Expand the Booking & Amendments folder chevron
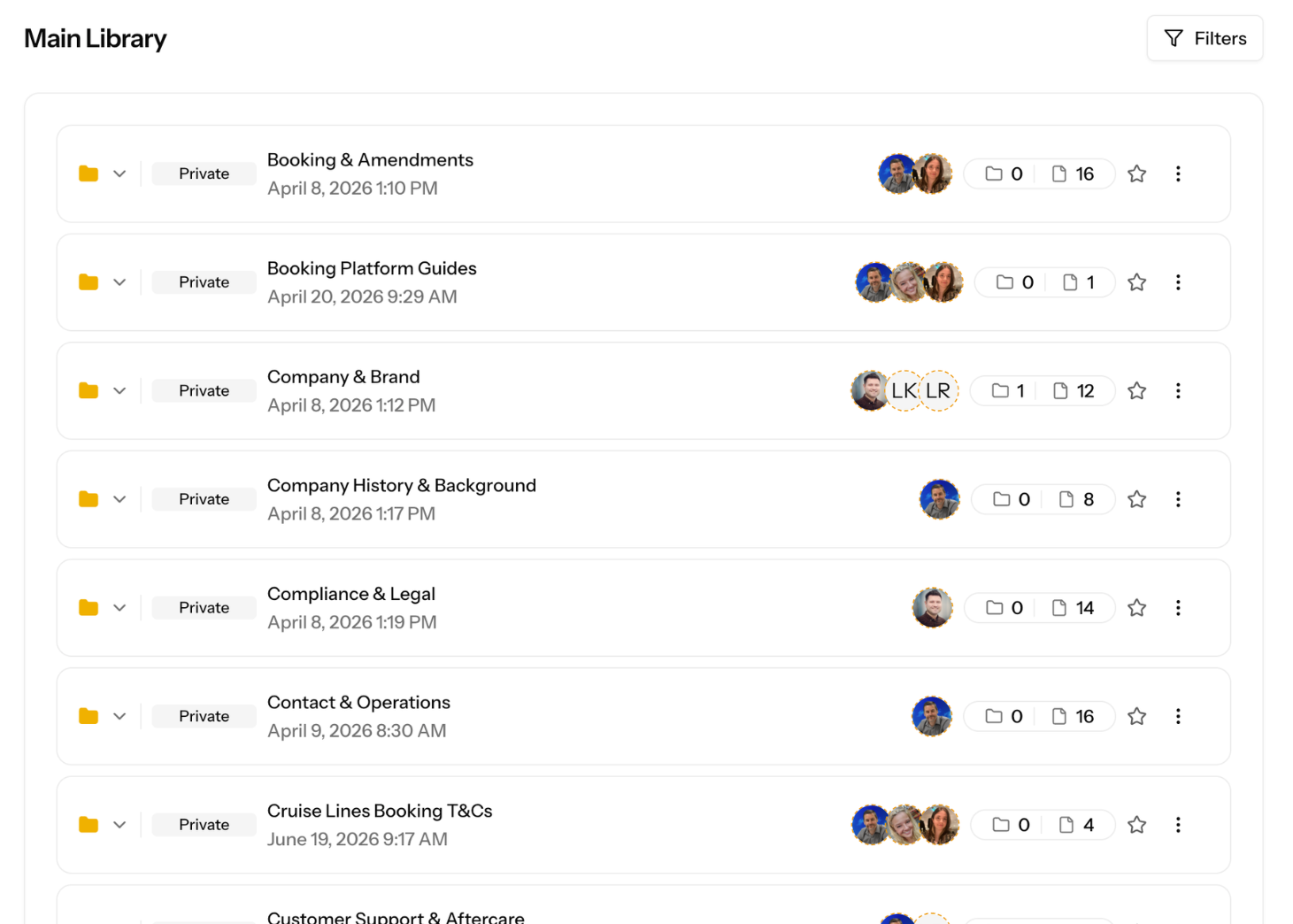 coord(119,173)
